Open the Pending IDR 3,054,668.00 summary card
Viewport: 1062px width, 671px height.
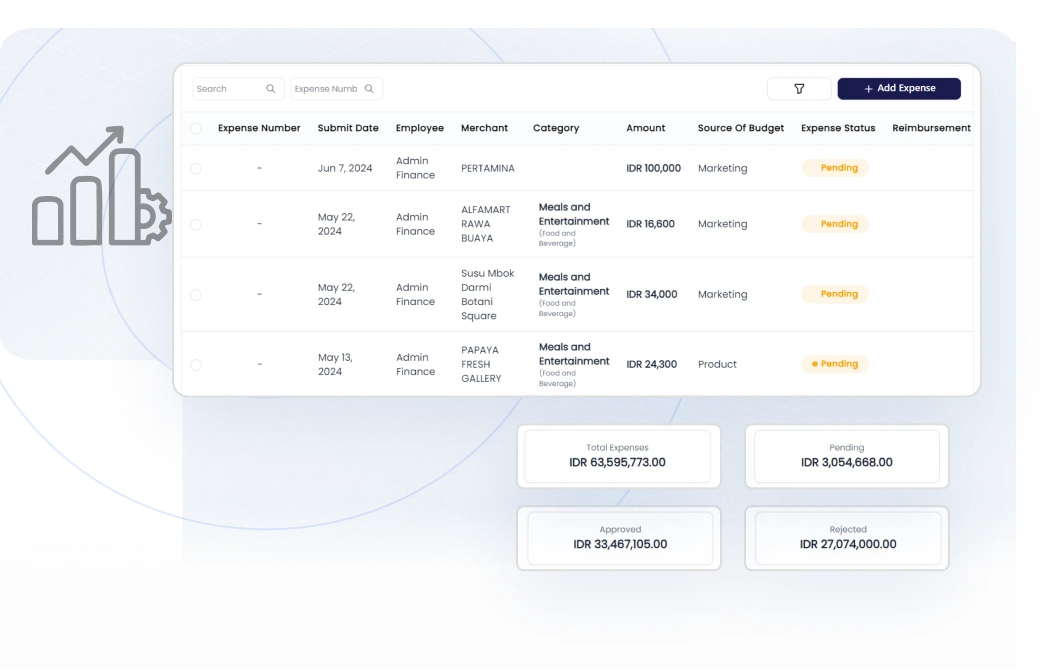[x=847, y=456]
